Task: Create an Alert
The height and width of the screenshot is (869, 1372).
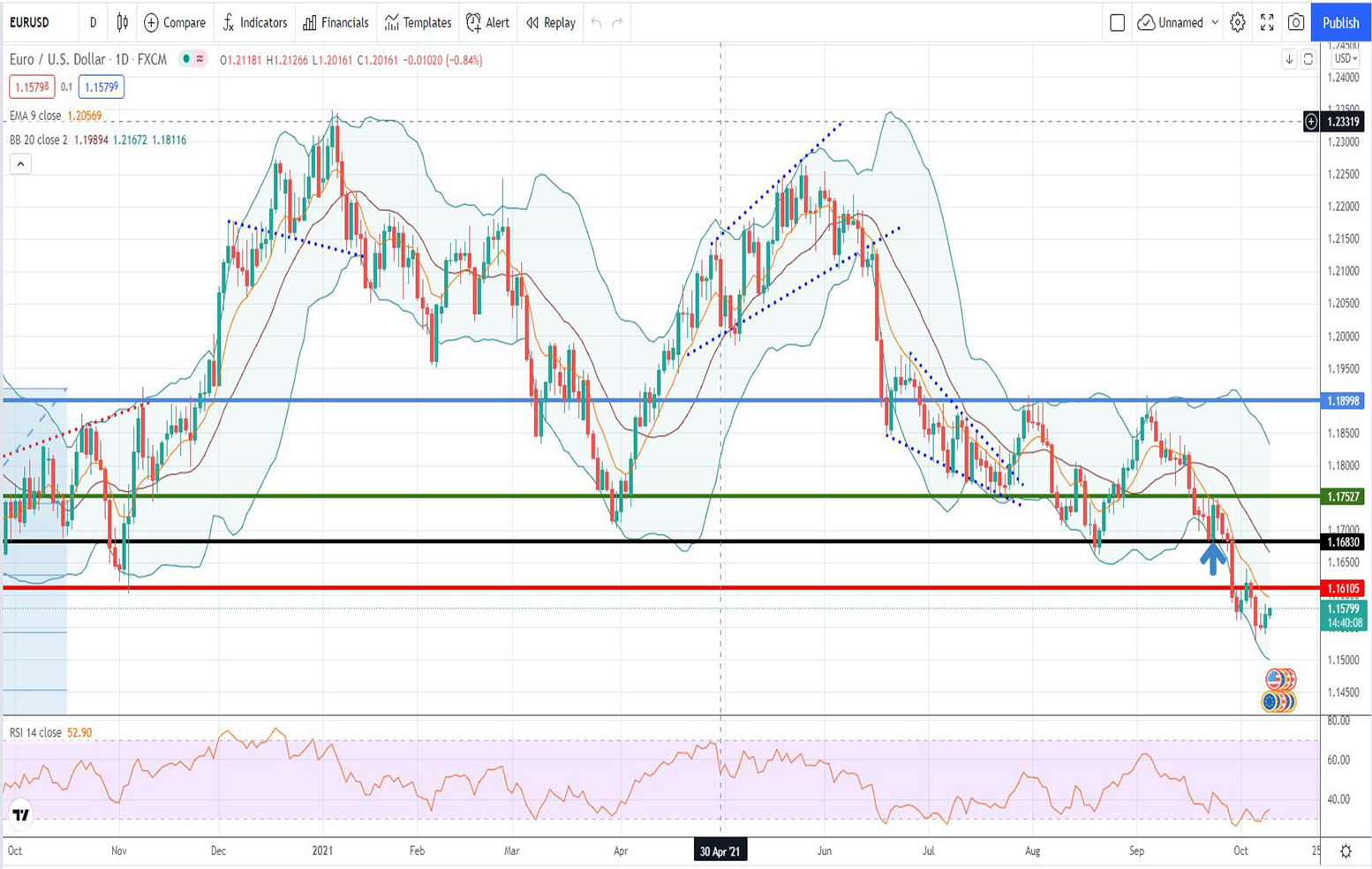Action: (x=487, y=23)
